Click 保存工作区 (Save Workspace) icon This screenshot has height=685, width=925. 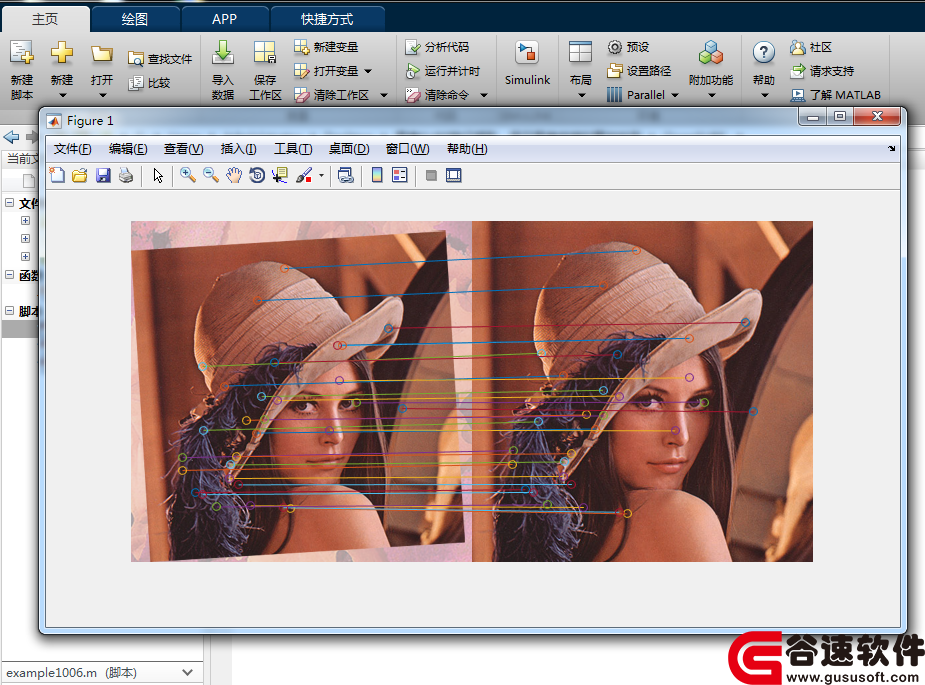point(265,53)
